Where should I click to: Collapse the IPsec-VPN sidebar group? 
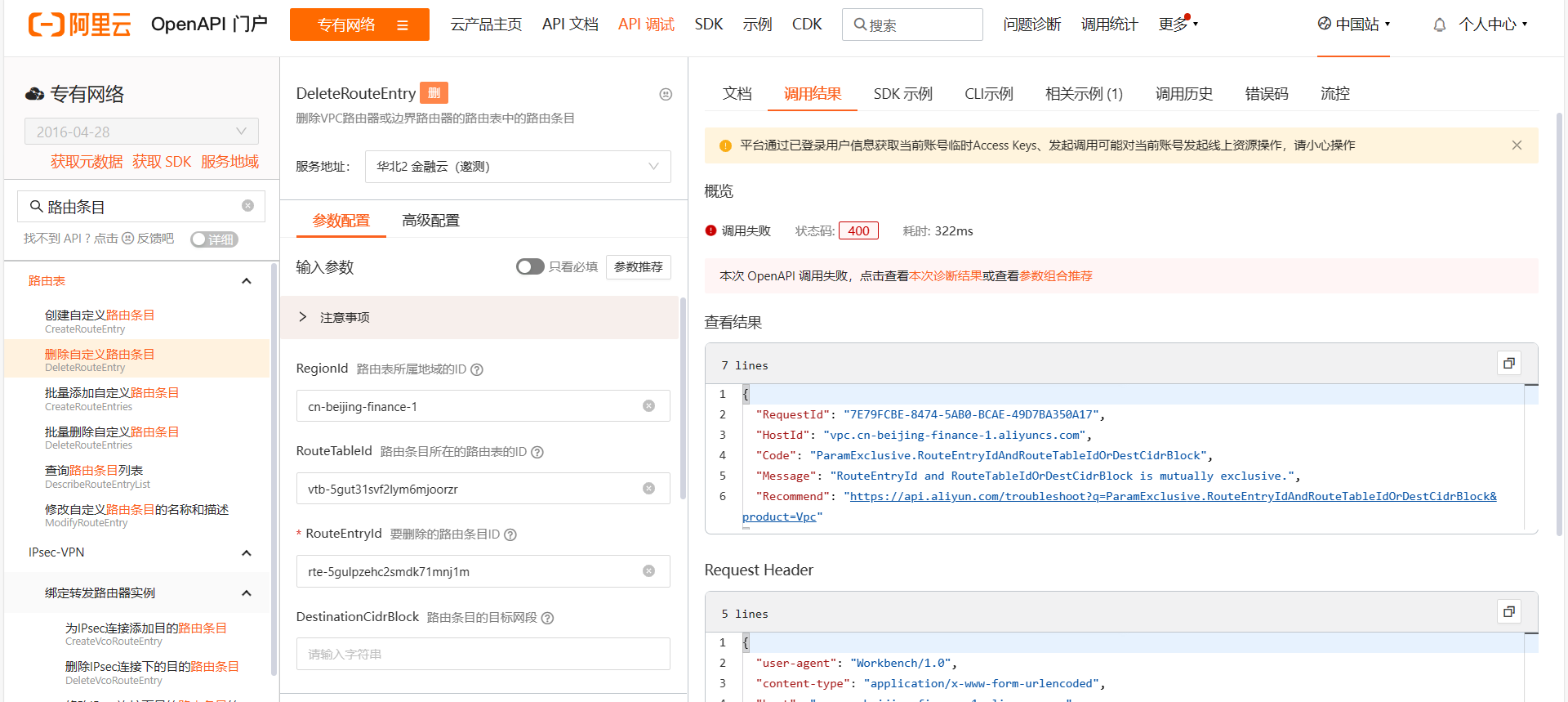point(247,553)
